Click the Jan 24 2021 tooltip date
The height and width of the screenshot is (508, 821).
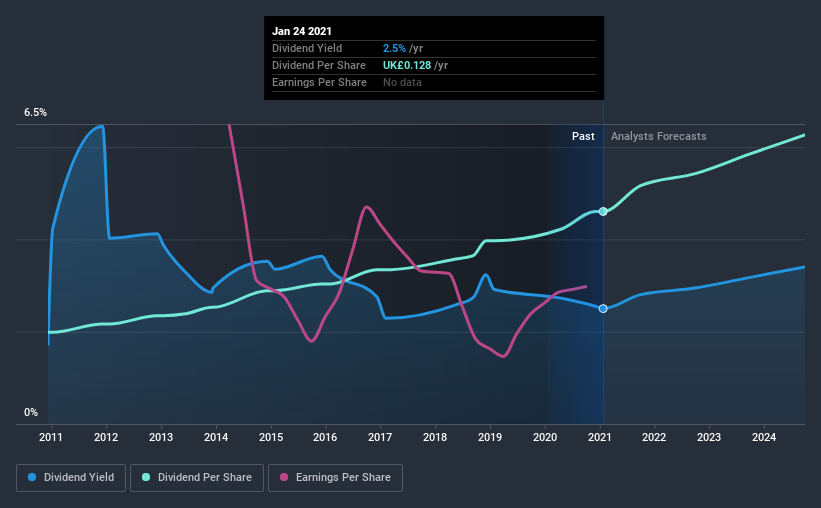302,31
